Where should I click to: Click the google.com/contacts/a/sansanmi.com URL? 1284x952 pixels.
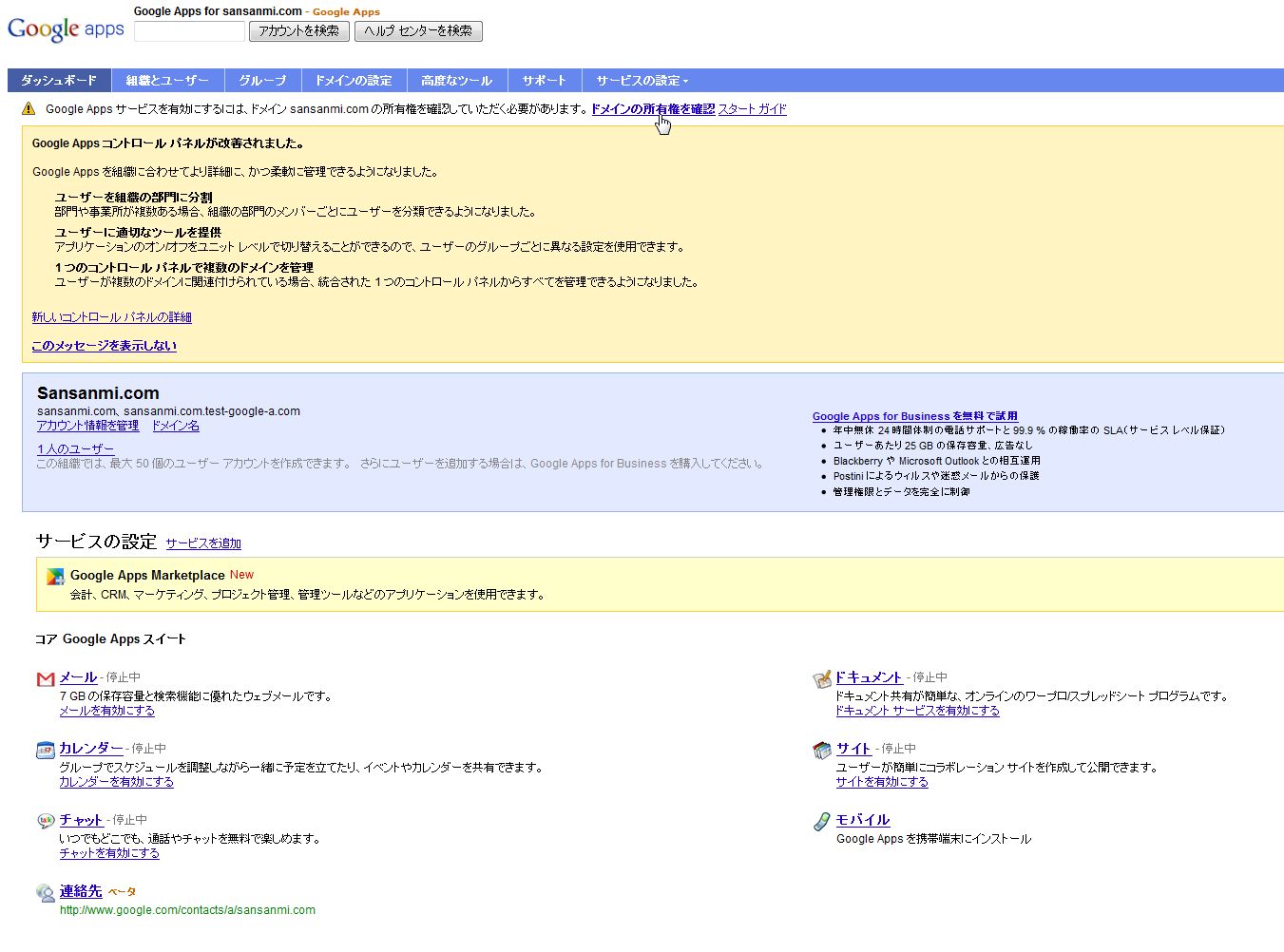click(x=187, y=910)
